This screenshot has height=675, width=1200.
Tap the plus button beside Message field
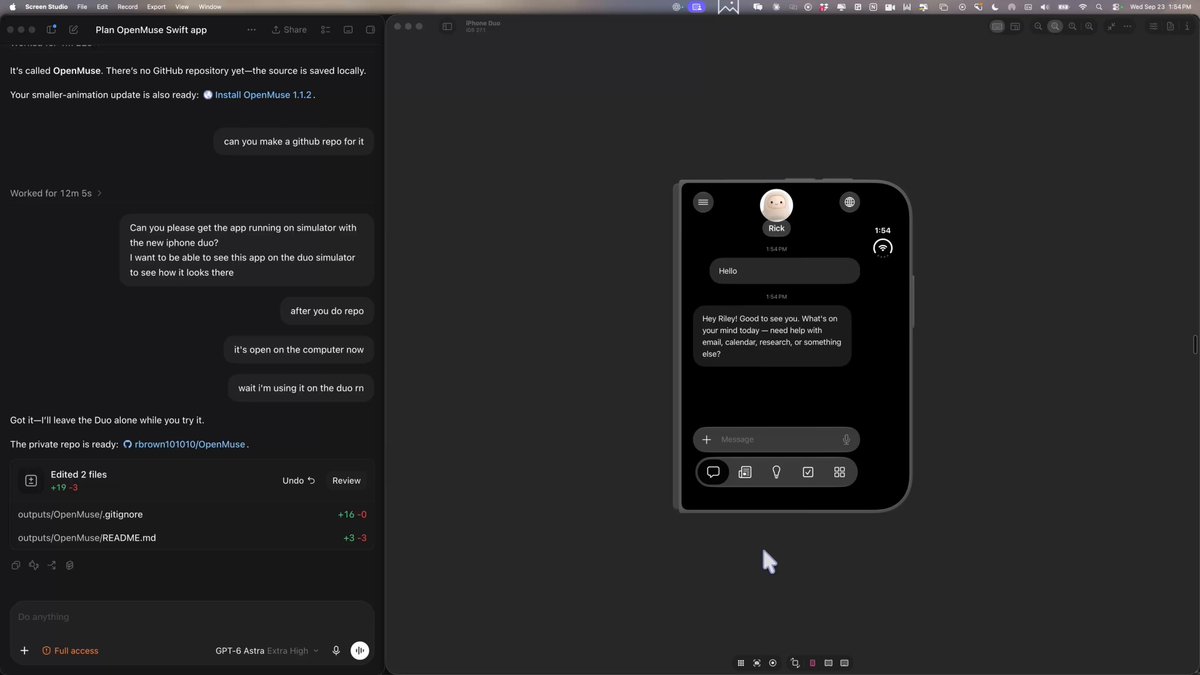706,440
